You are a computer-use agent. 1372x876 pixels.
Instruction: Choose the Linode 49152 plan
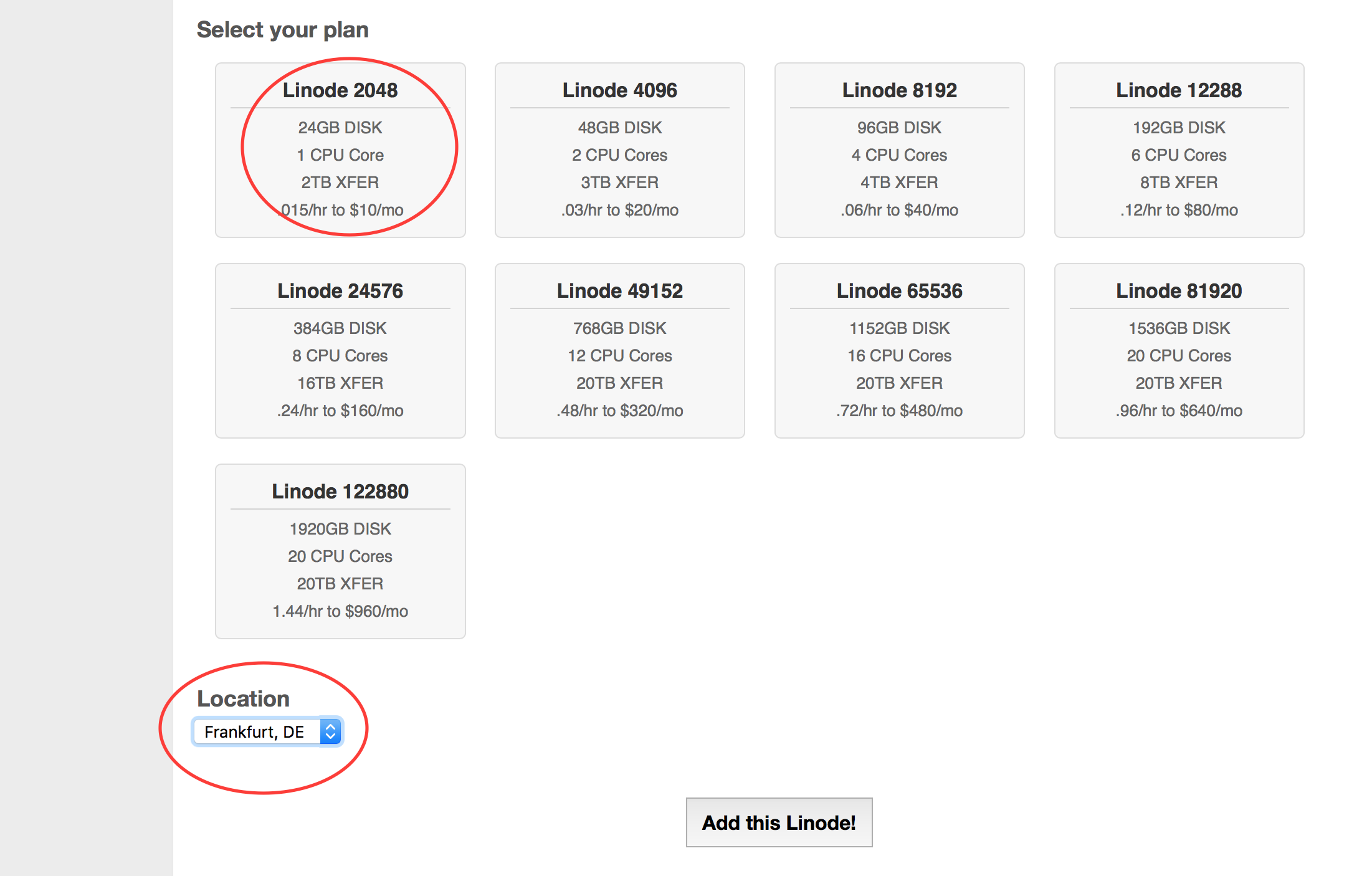620,351
